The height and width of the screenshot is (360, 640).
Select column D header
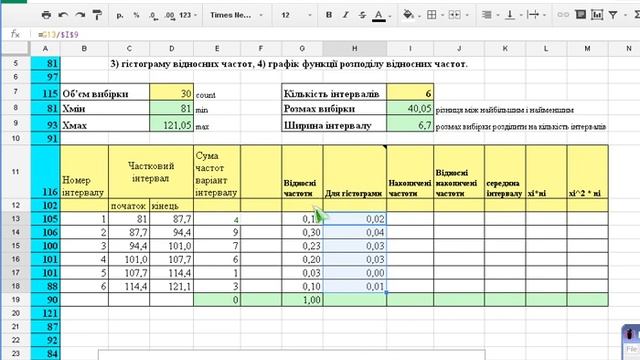click(x=171, y=49)
